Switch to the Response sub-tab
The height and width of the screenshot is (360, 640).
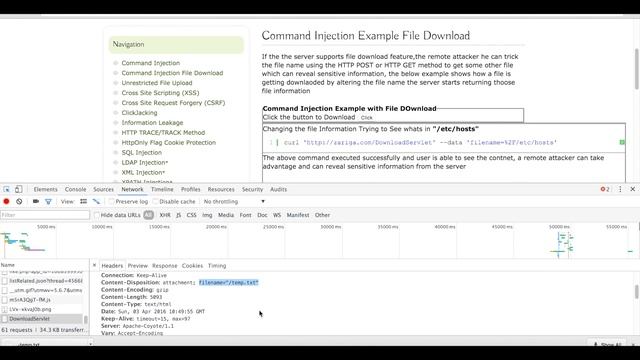[164, 266]
